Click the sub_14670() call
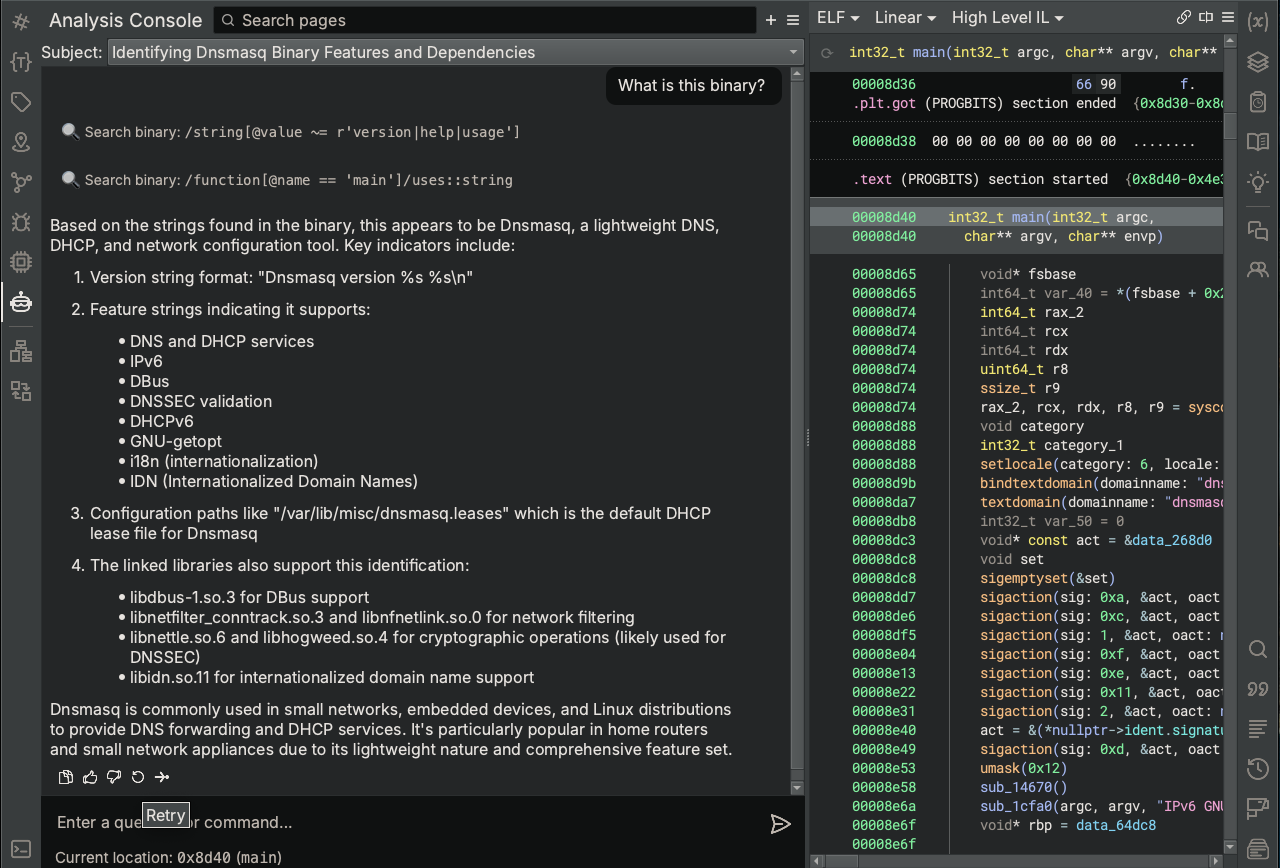The height and width of the screenshot is (868, 1280). 1023,787
